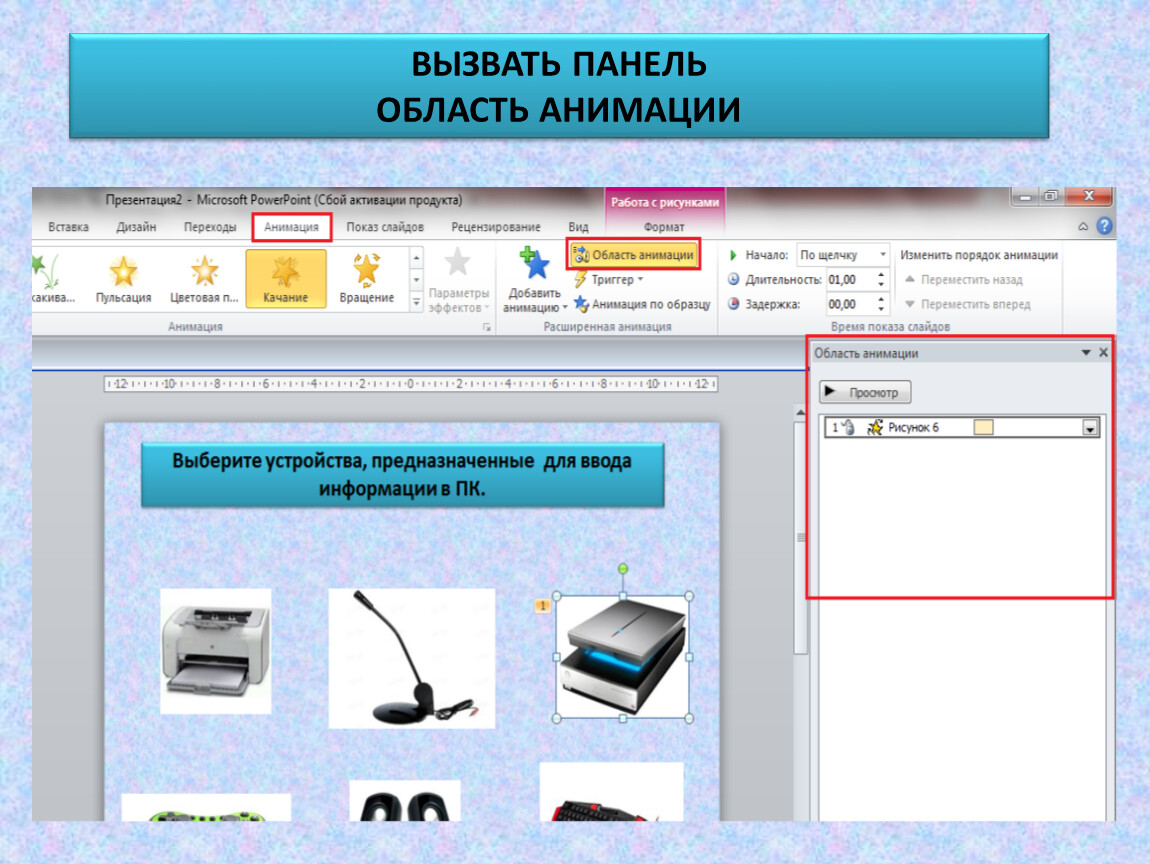
Task: Toggle the Область анимации pane button
Action: click(x=633, y=255)
